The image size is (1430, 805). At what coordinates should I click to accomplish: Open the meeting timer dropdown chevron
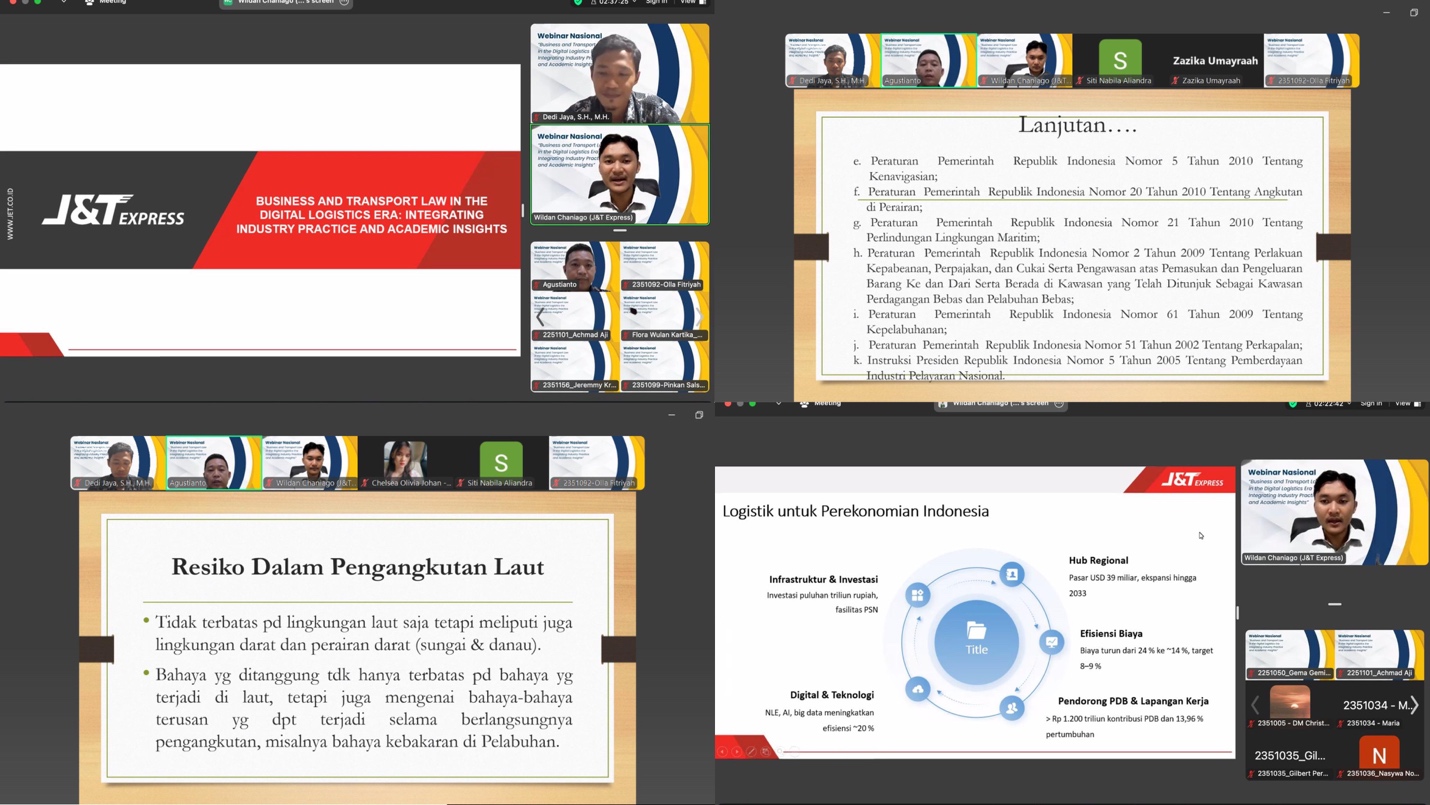point(634,4)
